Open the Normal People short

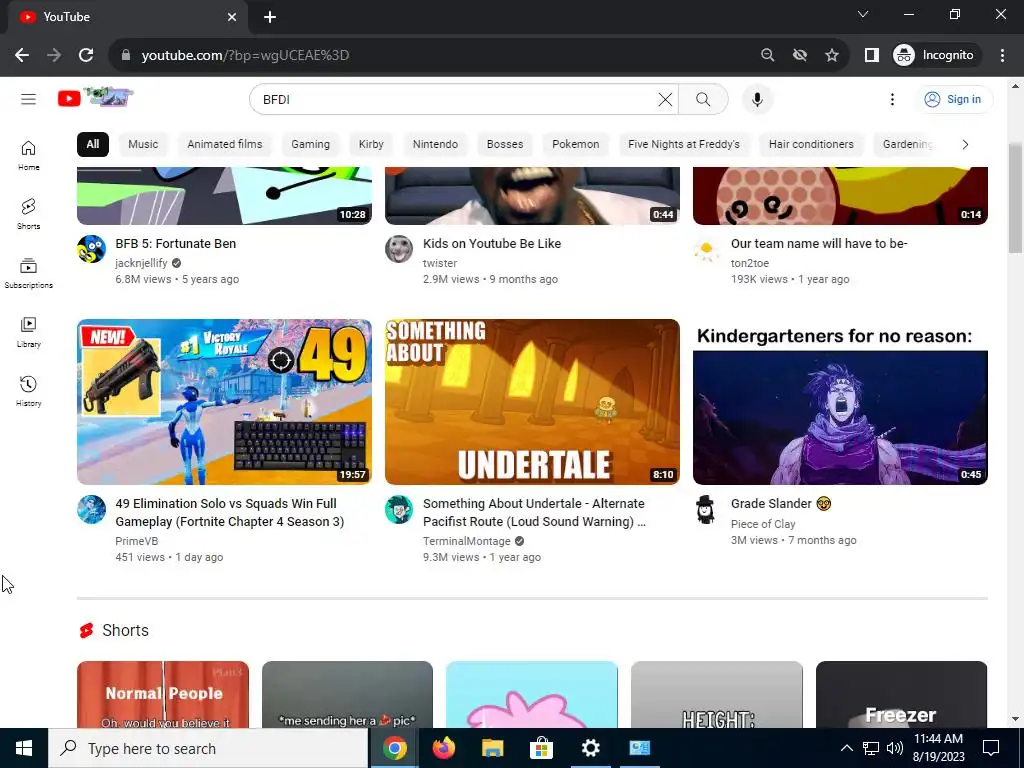163,695
